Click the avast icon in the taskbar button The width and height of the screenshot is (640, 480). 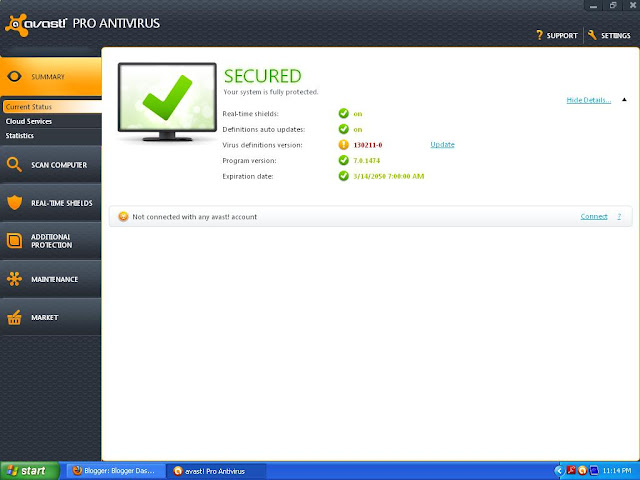click(x=178, y=471)
